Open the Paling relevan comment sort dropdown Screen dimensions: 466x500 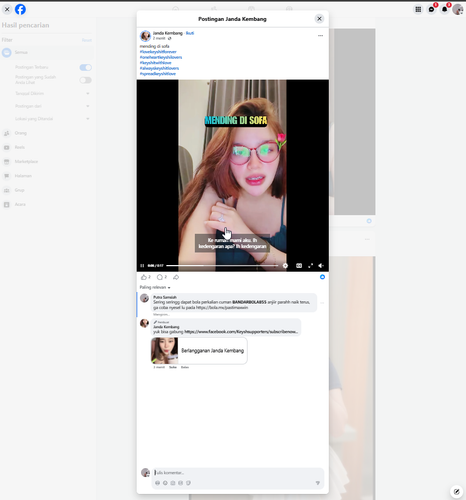[155, 287]
